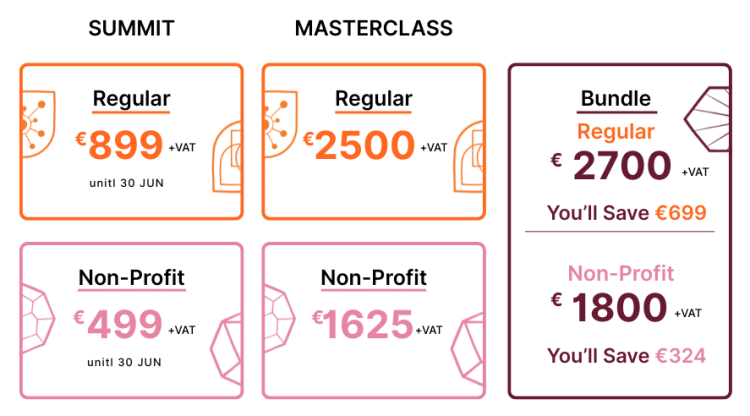Pick the Bundle Non-Profit €1800 option

click(608, 307)
